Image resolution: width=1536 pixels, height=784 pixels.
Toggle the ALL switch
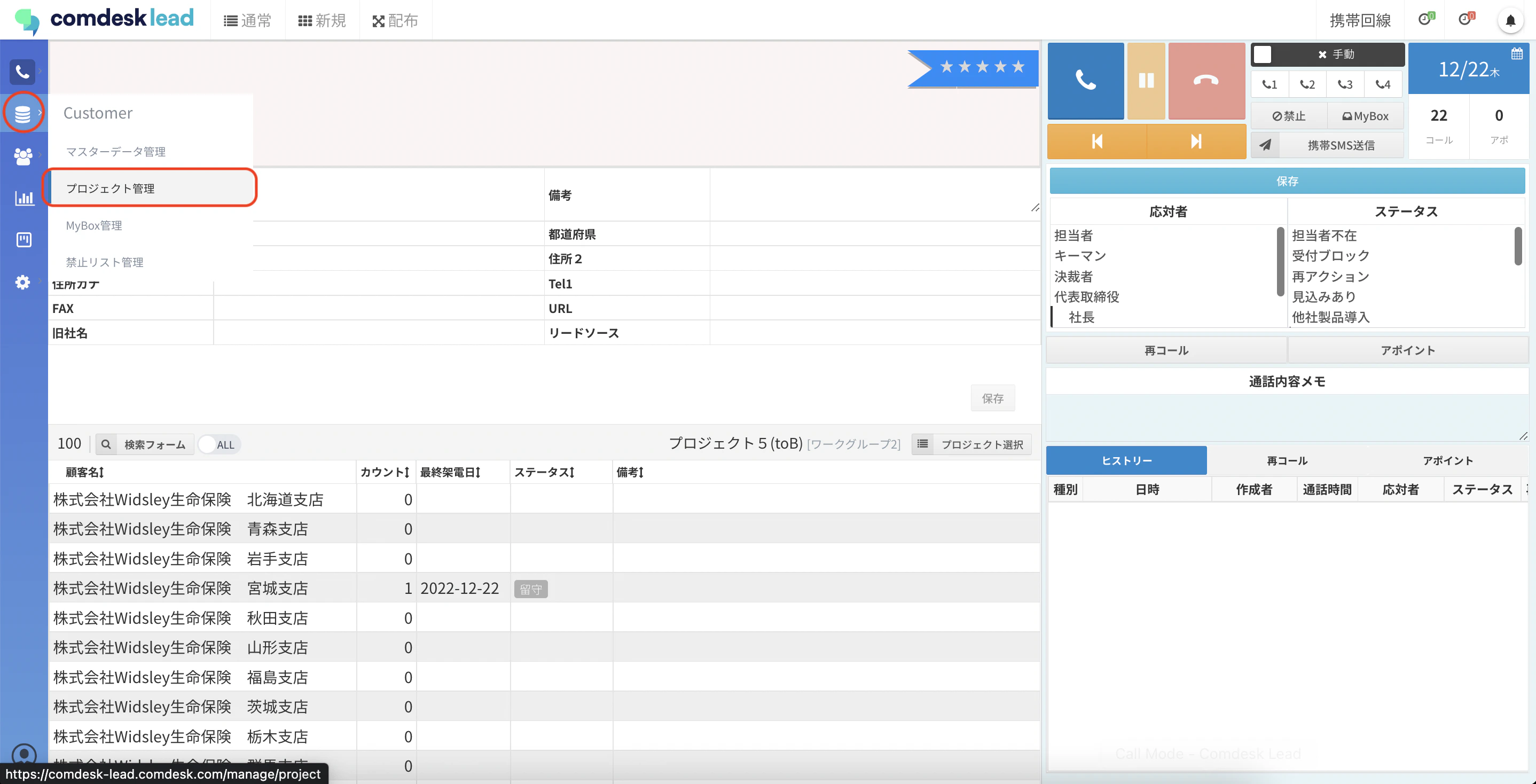(x=219, y=444)
